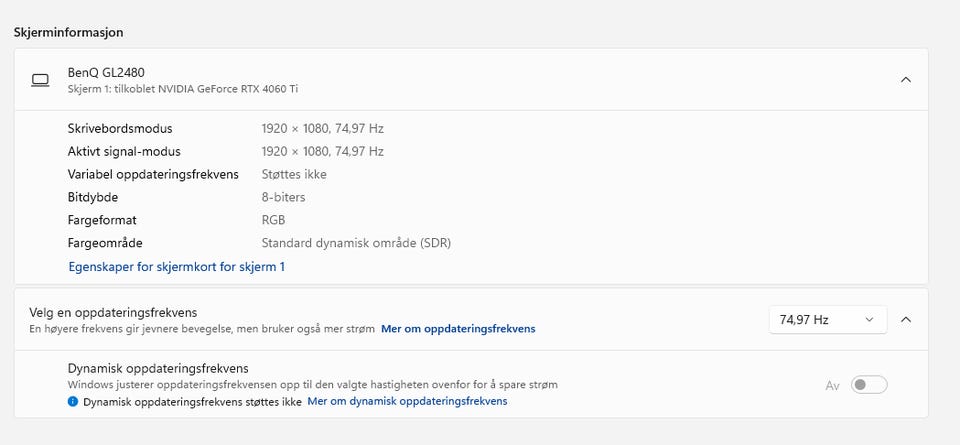
Task: Click the BenQ GL2480 display name
Action: coord(106,73)
